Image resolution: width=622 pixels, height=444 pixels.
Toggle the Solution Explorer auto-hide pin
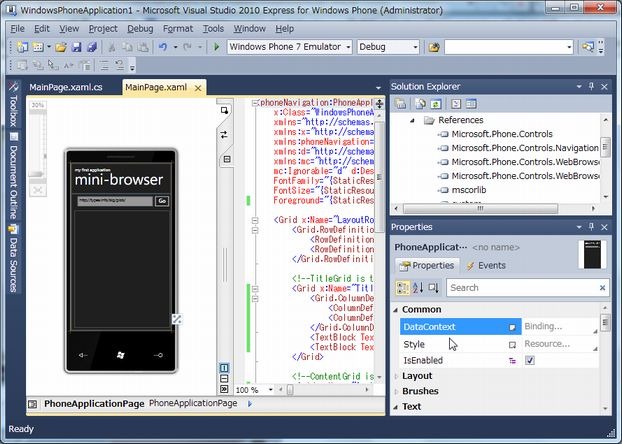coord(591,87)
